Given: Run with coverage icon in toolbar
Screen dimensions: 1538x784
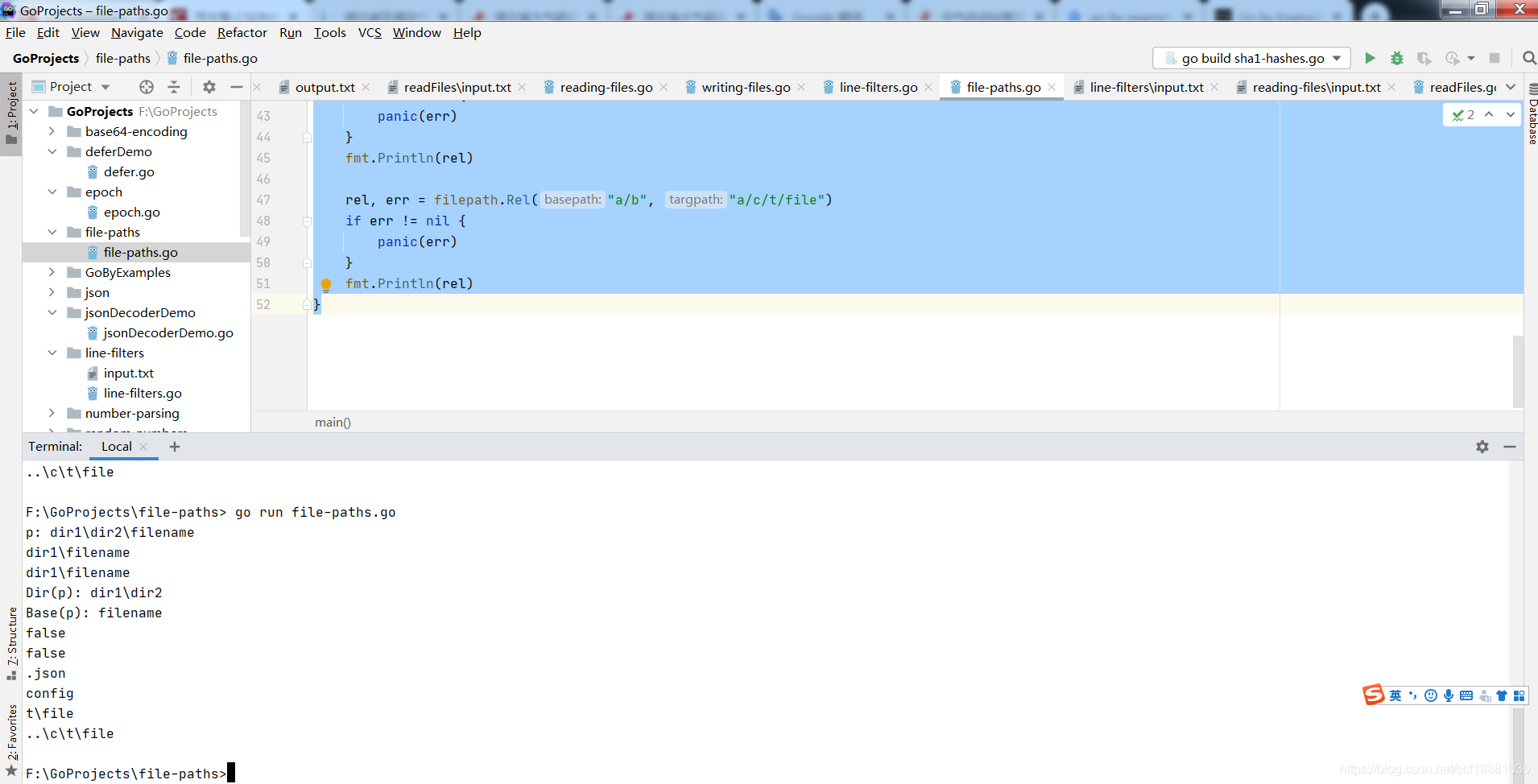Looking at the screenshot, I should [1424, 58].
